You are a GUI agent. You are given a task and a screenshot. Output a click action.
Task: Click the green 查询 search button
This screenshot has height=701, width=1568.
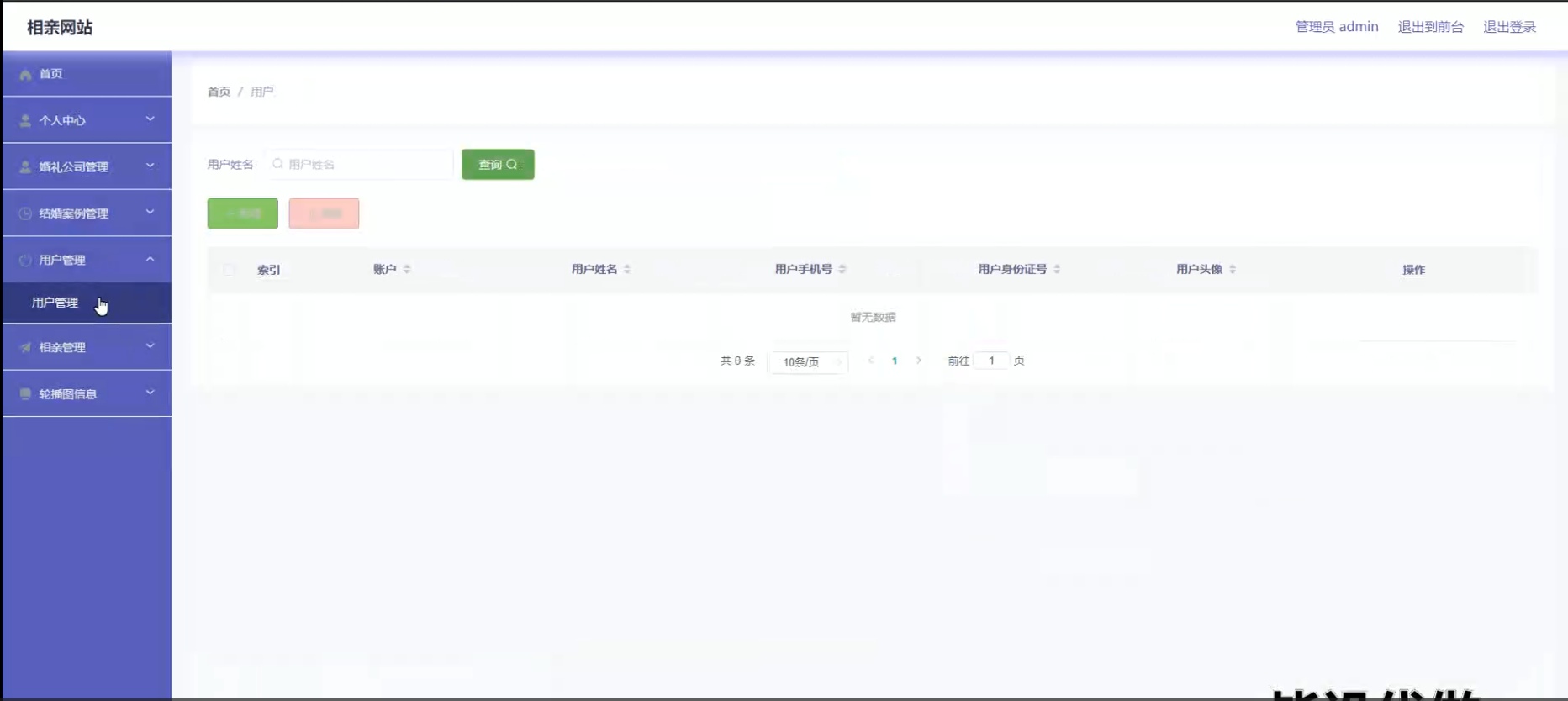pyautogui.click(x=498, y=164)
